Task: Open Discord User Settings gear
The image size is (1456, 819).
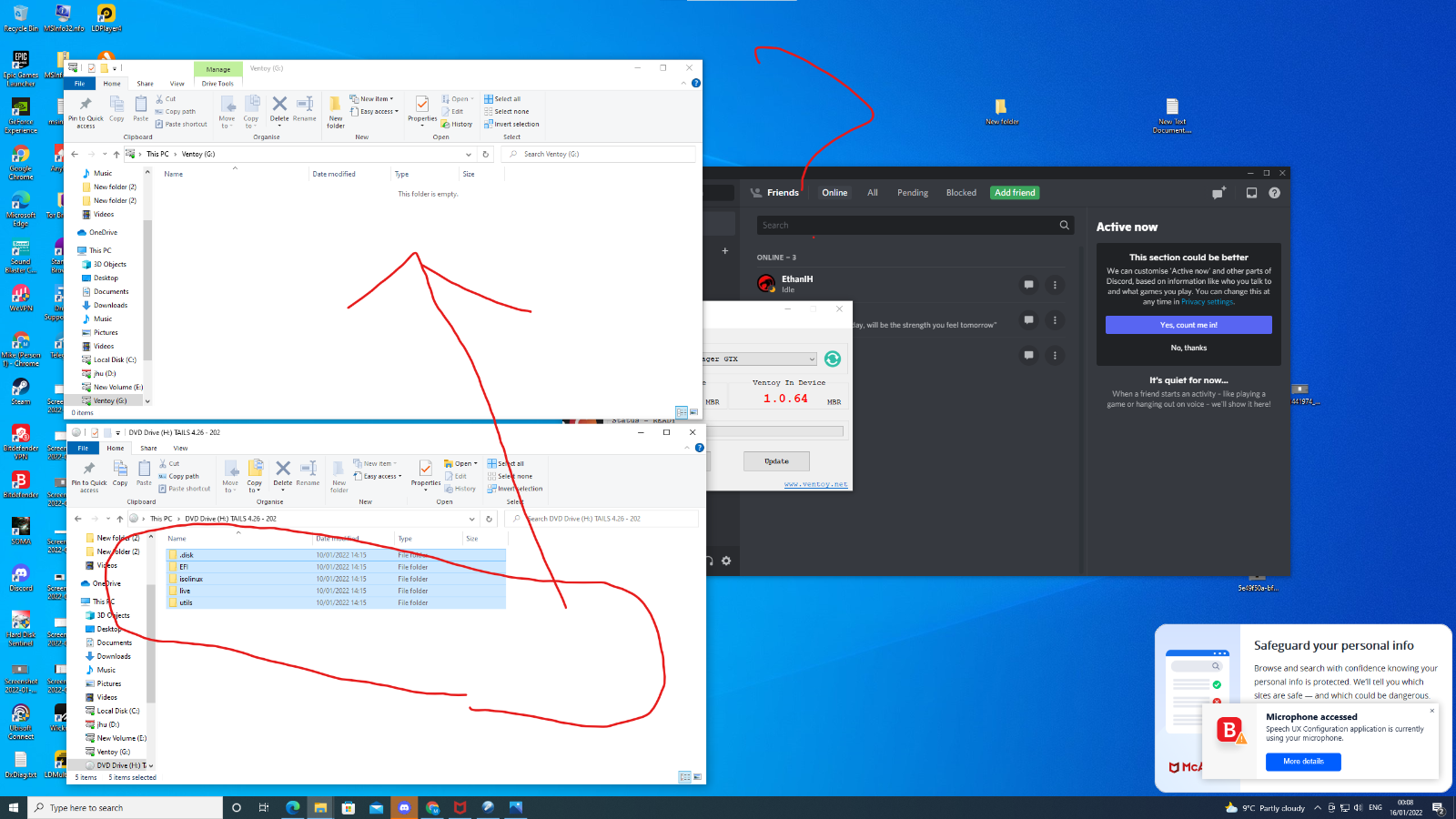Action: coord(726,561)
